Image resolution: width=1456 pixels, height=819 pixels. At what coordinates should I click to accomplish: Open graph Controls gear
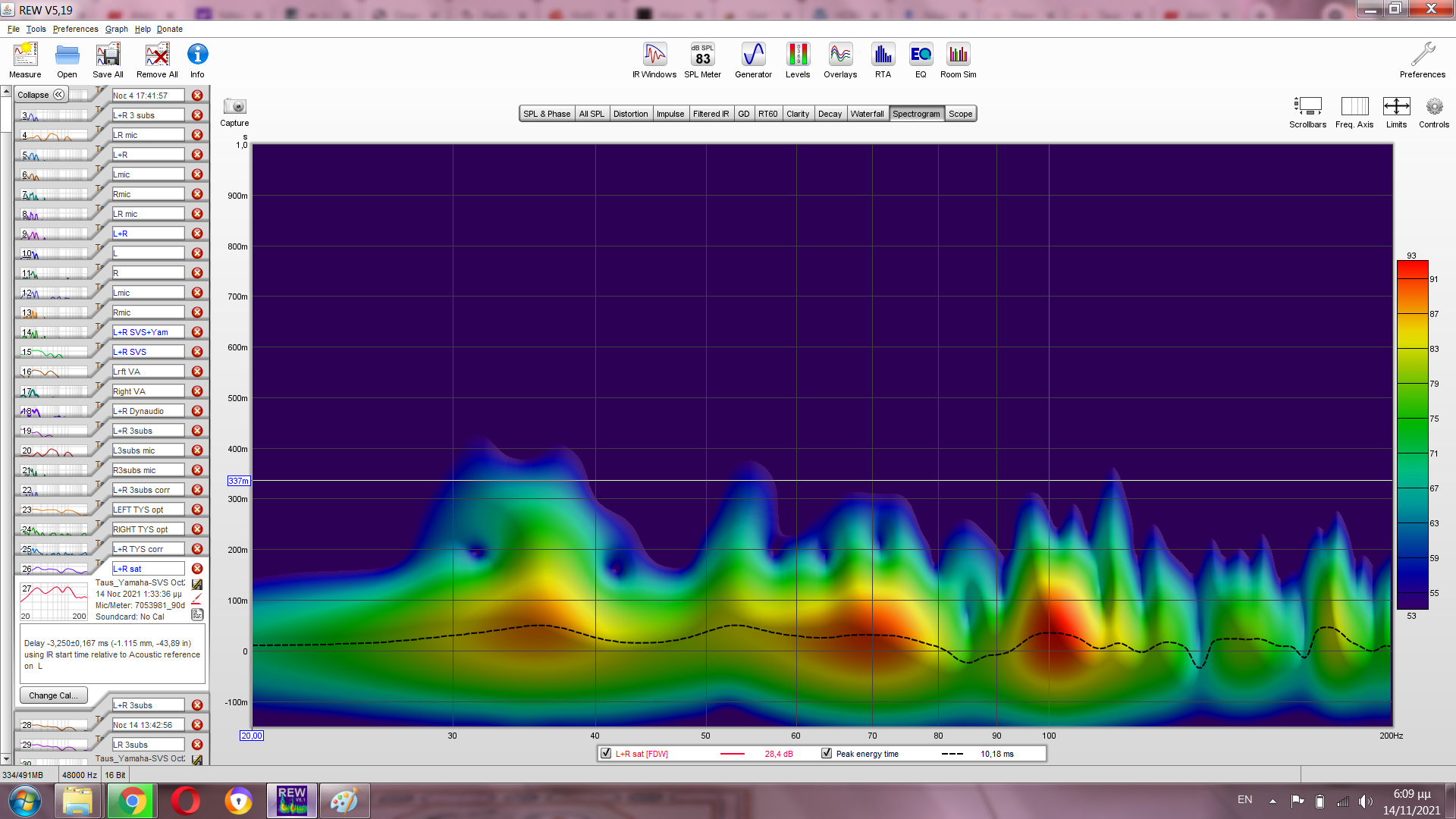point(1433,107)
